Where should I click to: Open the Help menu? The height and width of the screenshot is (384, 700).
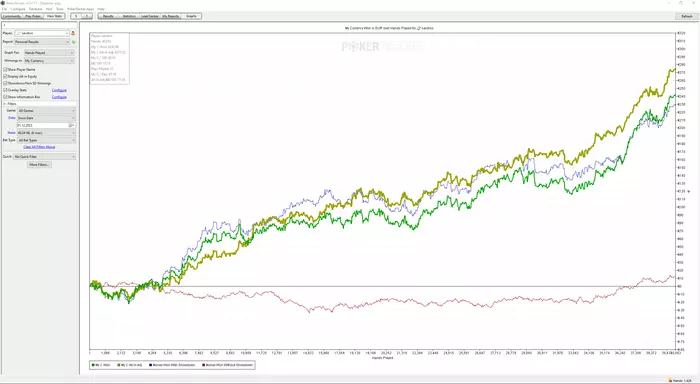point(101,9)
